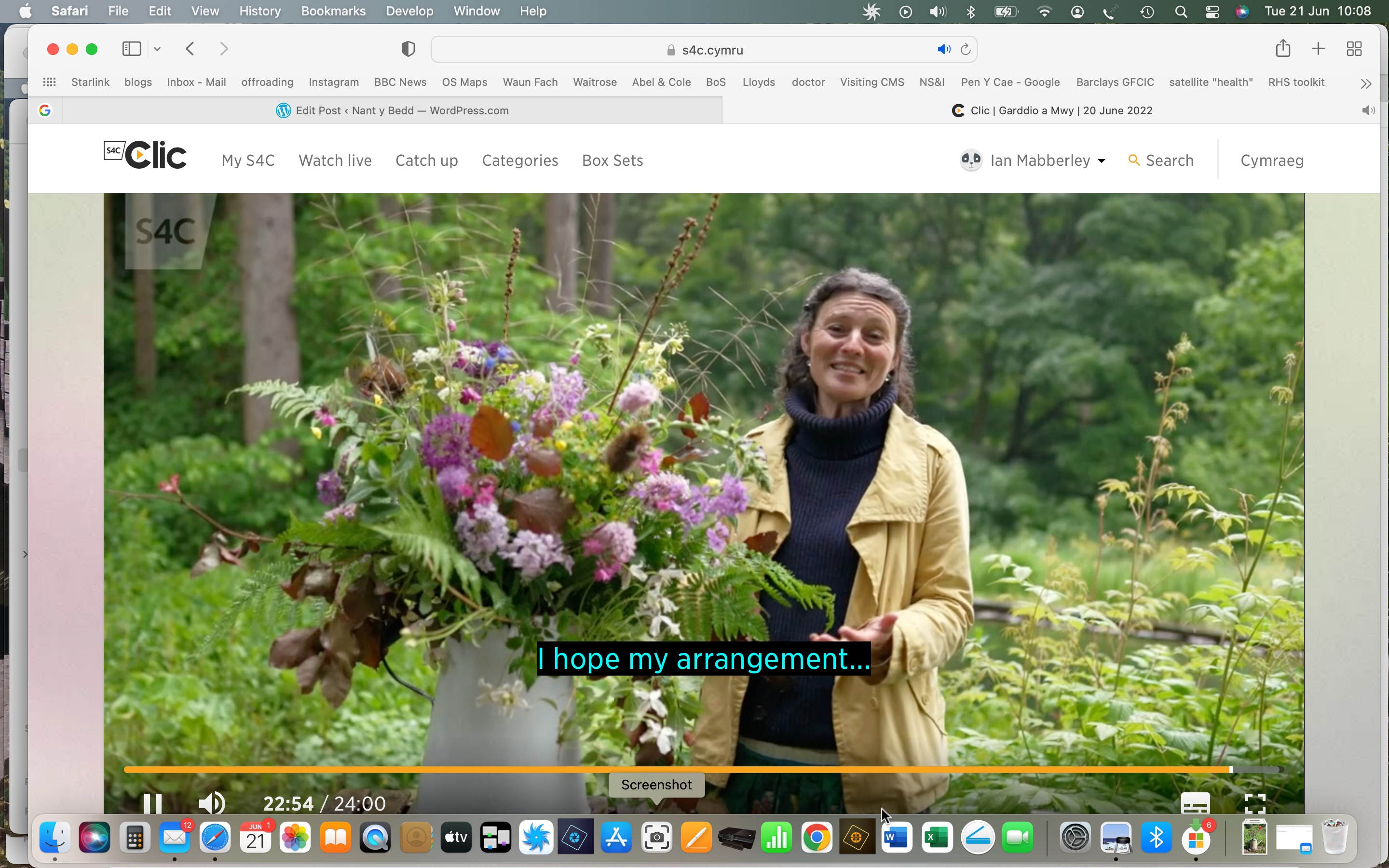Screen dimensions: 1389x868
Task: Expand Ian Mabberley account dropdown
Action: pyautogui.click(x=1101, y=161)
